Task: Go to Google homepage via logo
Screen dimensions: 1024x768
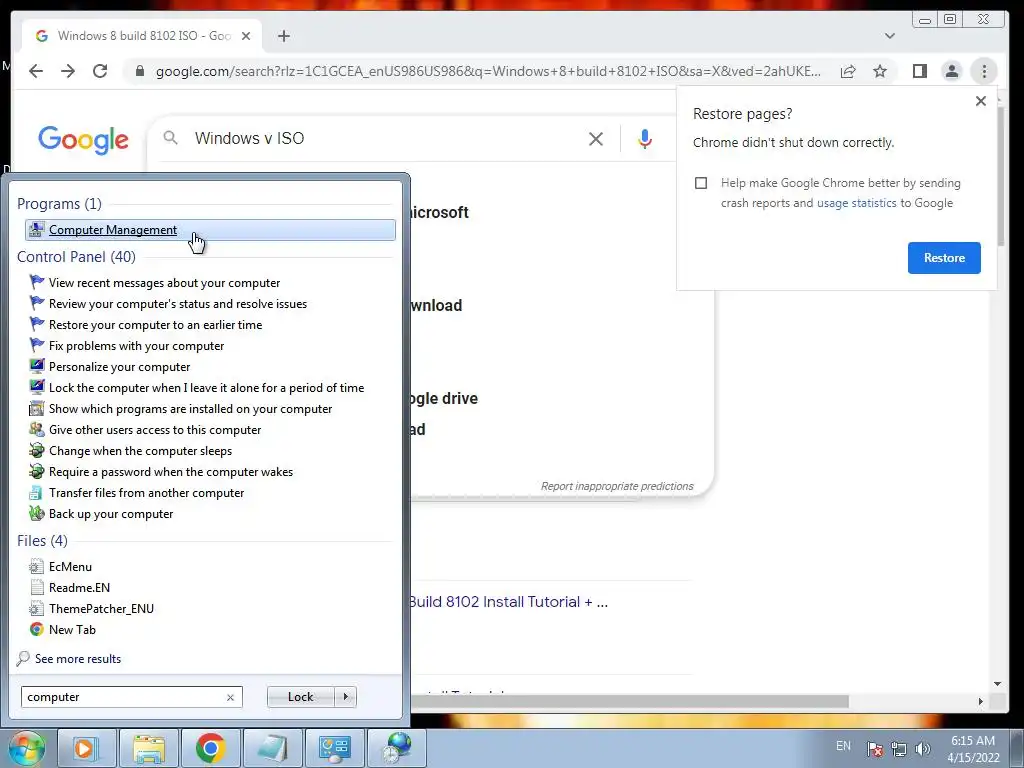Action: click(83, 139)
